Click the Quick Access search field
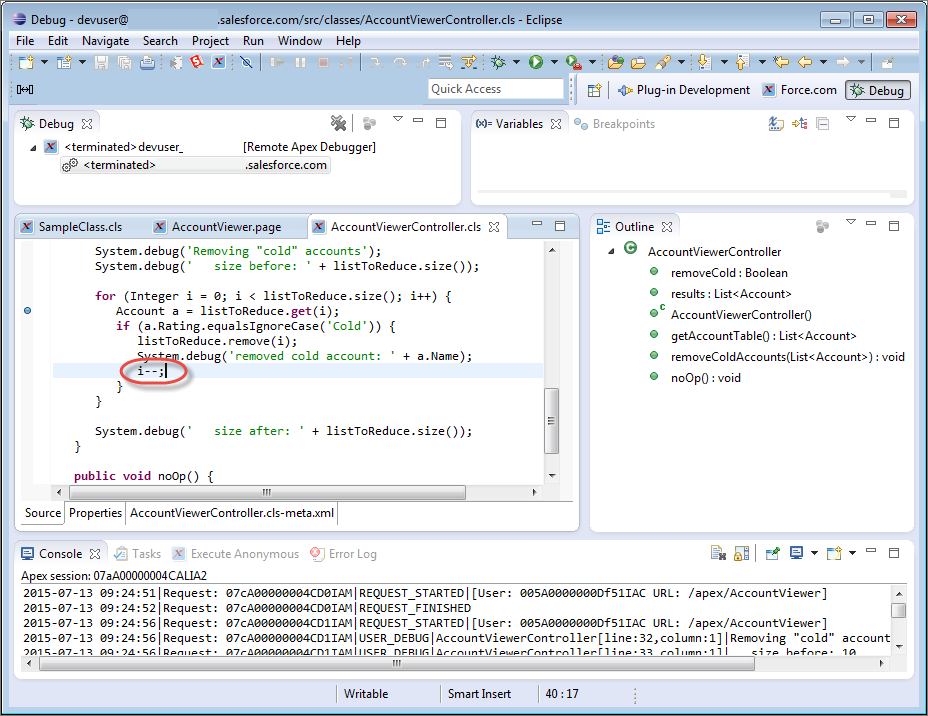This screenshot has width=928, height=716. pos(496,89)
